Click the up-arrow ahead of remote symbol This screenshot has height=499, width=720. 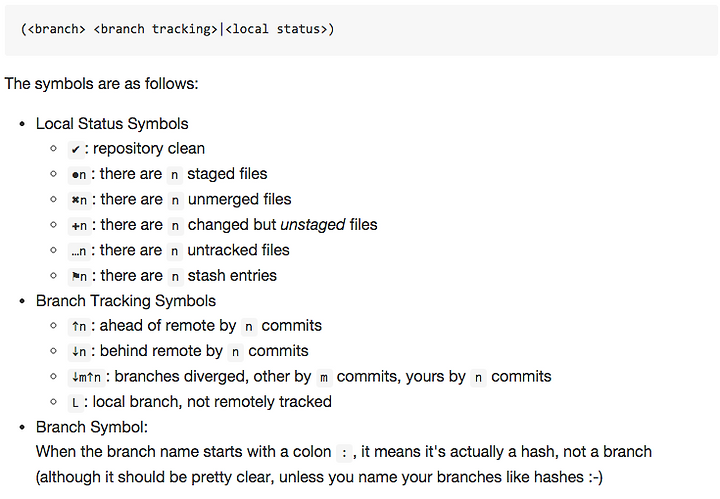[x=79, y=326]
